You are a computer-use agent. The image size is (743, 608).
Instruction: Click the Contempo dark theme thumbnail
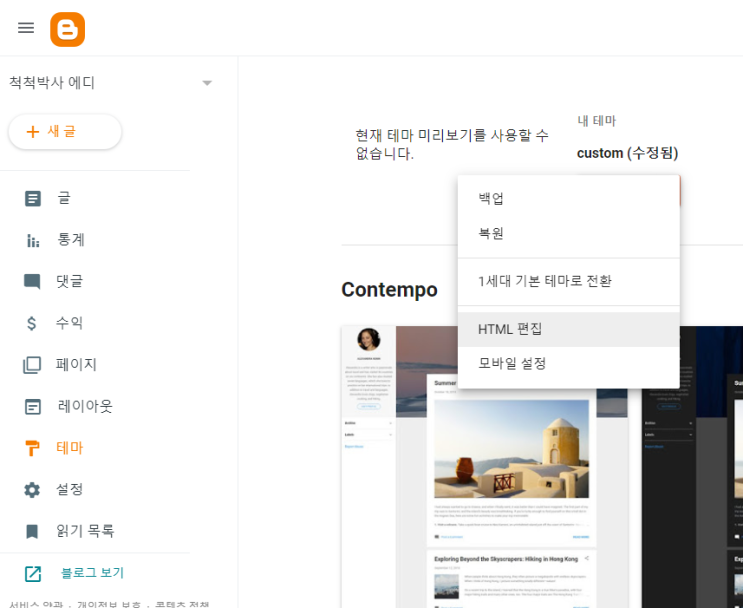pos(692,467)
